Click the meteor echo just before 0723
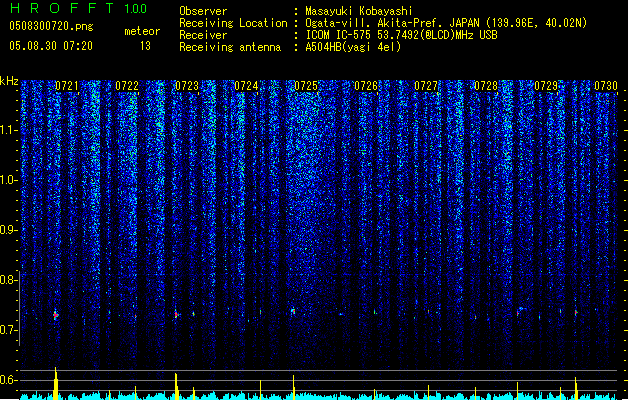The width and height of the screenshot is (629, 400). point(176,315)
